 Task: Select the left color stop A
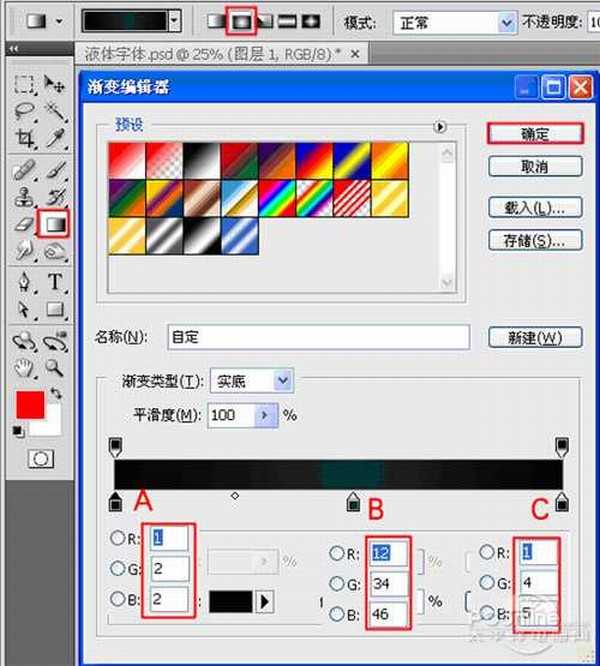click(115, 502)
